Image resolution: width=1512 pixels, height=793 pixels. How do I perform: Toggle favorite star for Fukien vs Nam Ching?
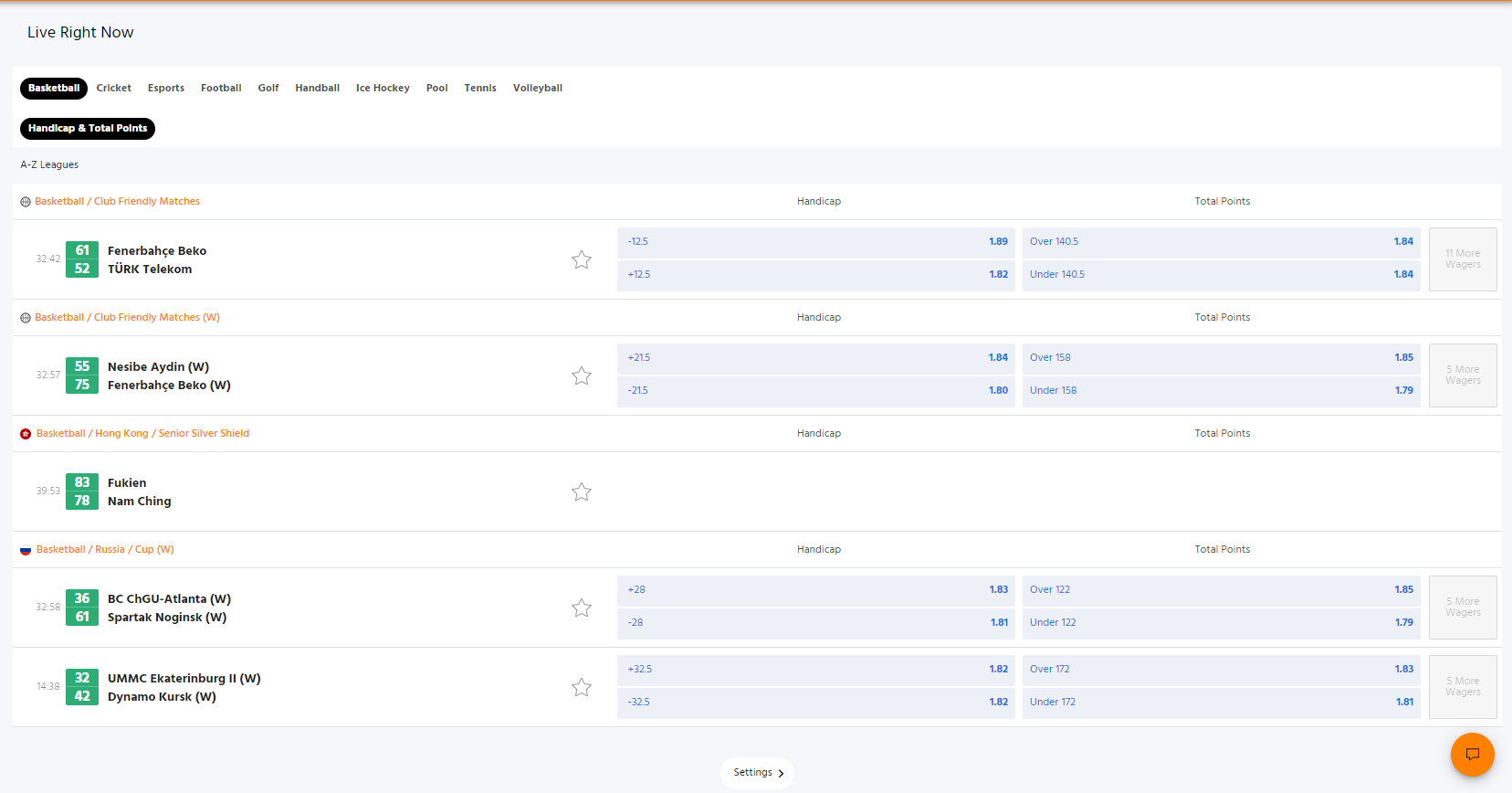pyautogui.click(x=582, y=492)
